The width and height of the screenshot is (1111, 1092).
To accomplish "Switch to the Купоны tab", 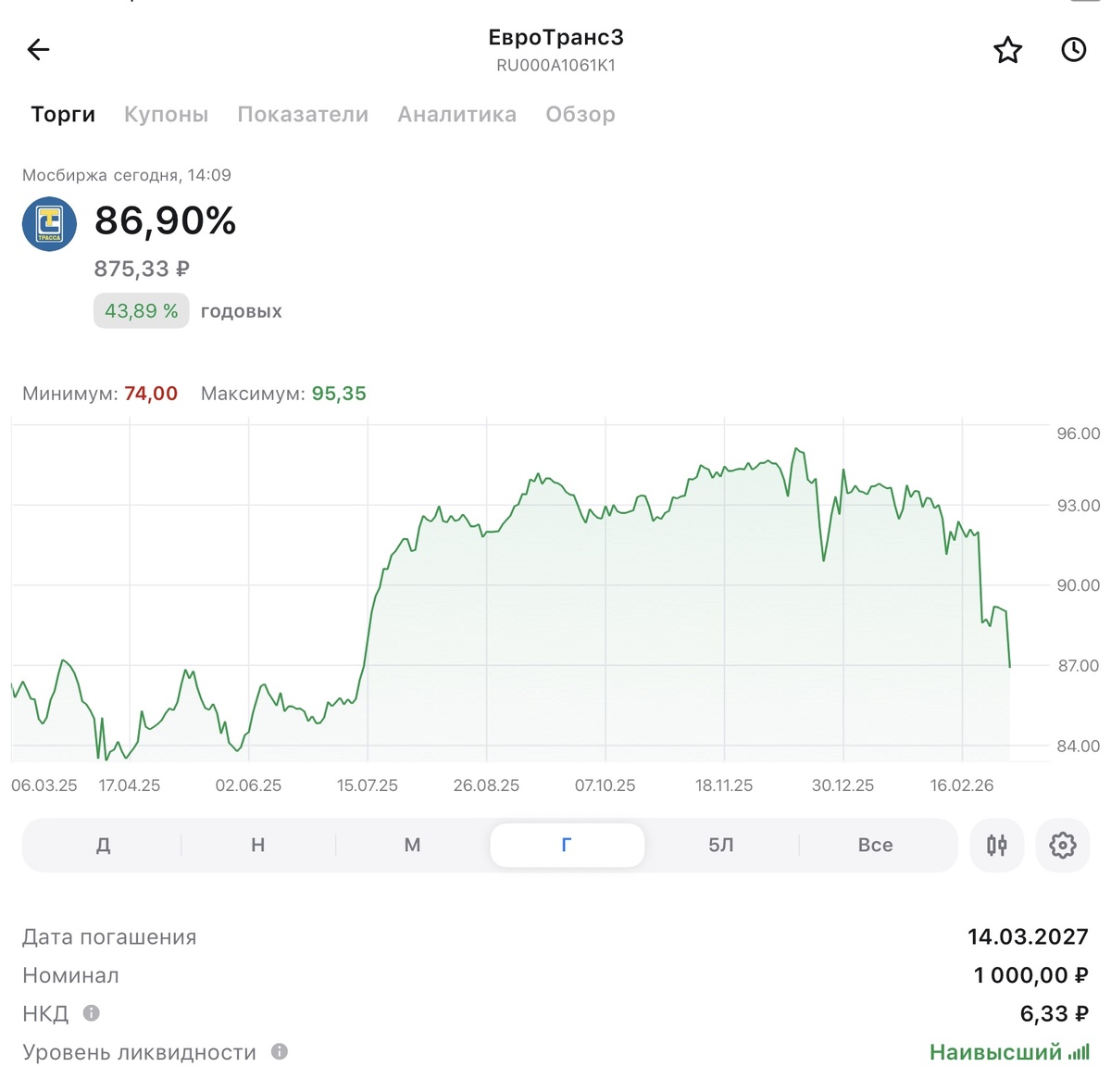I will tap(167, 114).
